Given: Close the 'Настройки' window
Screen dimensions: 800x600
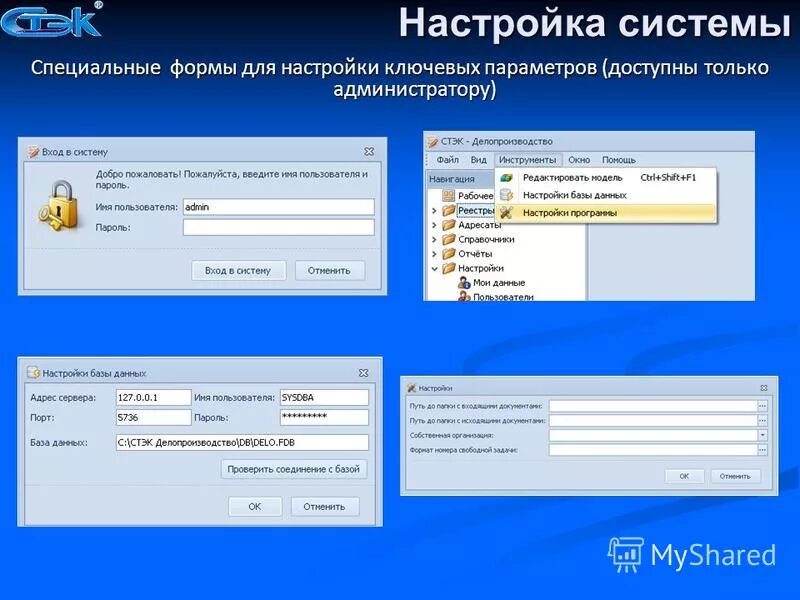Looking at the screenshot, I should [x=764, y=388].
